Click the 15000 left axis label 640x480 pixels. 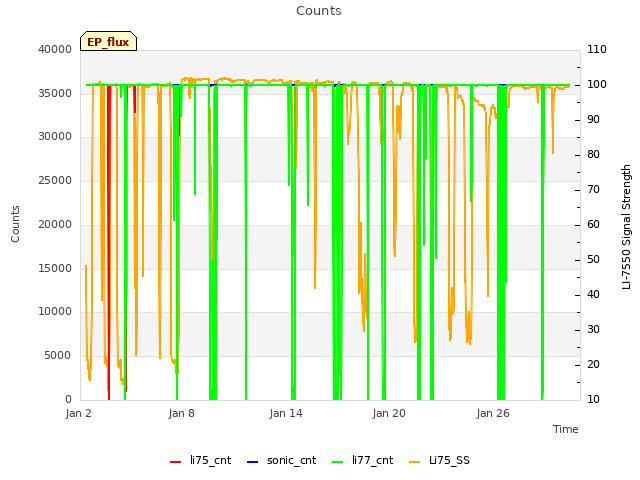(55, 268)
